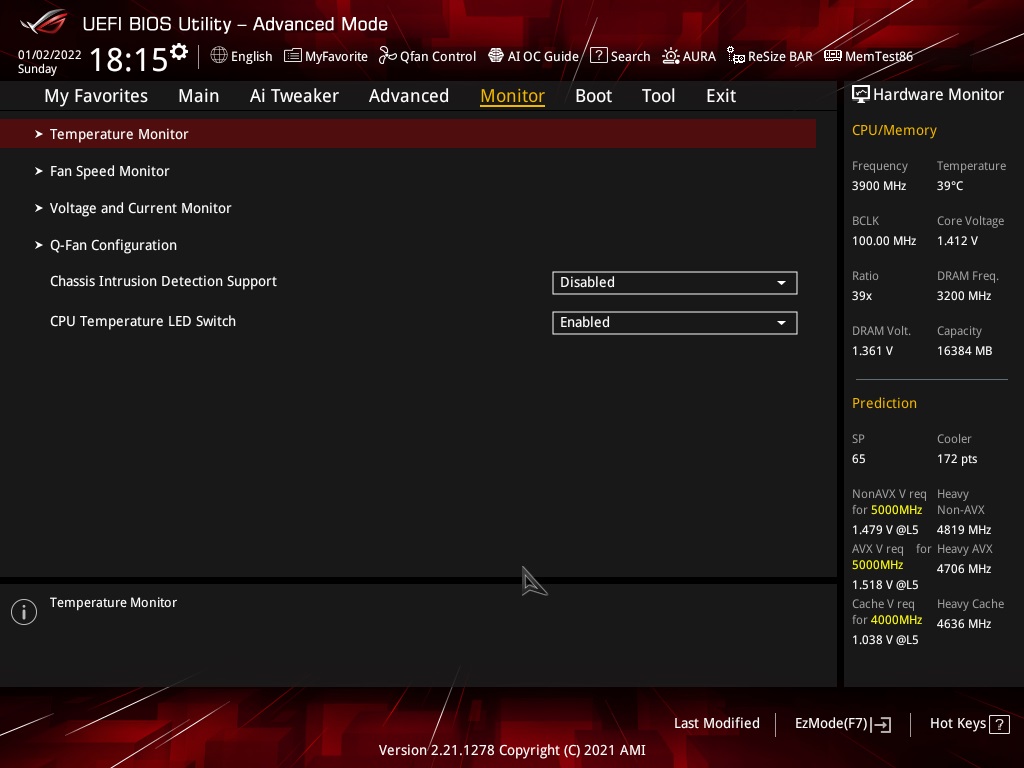Expand the Q-Fan Configuration submenu
The height and width of the screenshot is (768, 1024).
[113, 245]
